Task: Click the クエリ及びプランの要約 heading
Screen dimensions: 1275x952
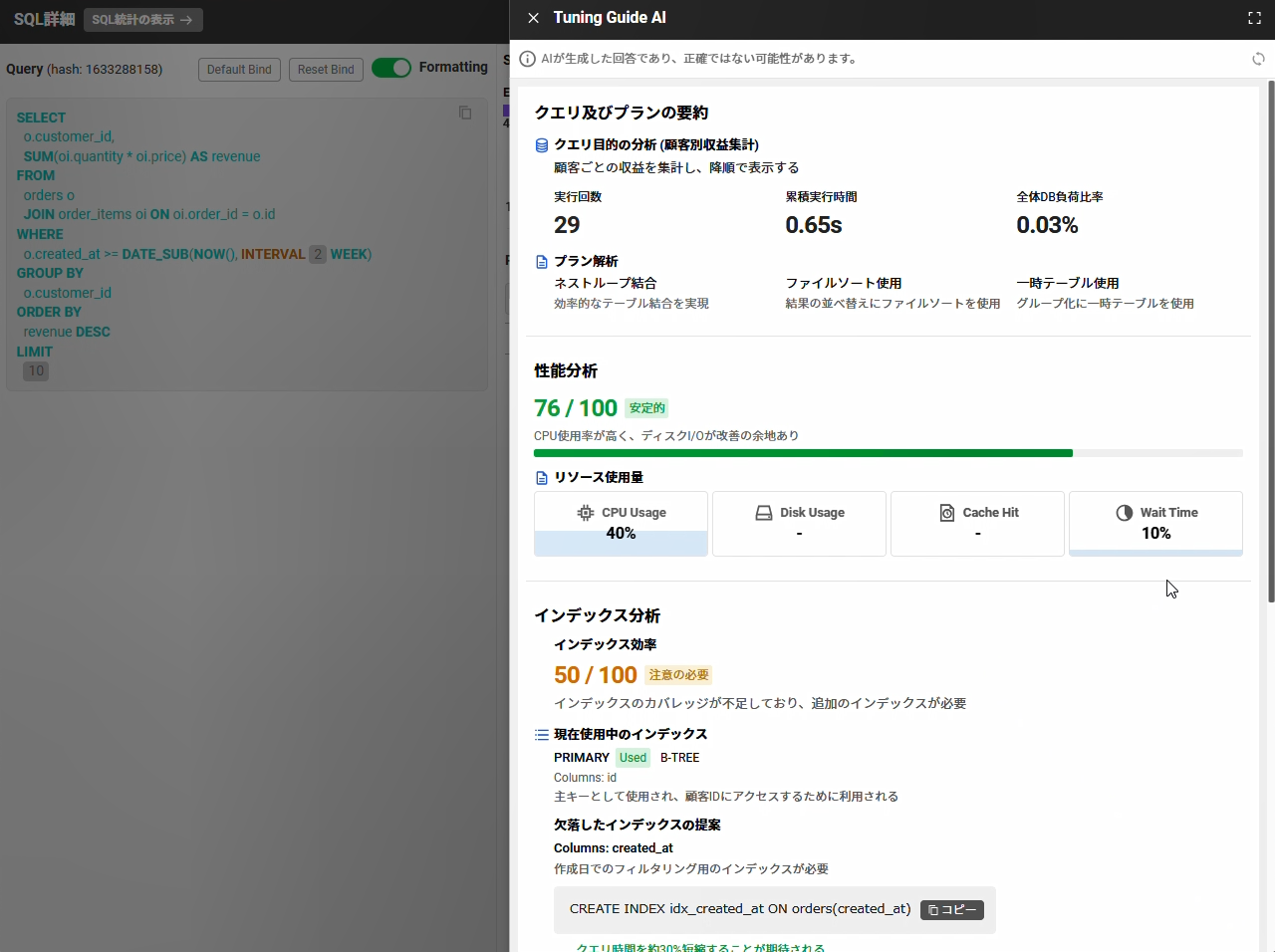Action: tap(622, 113)
